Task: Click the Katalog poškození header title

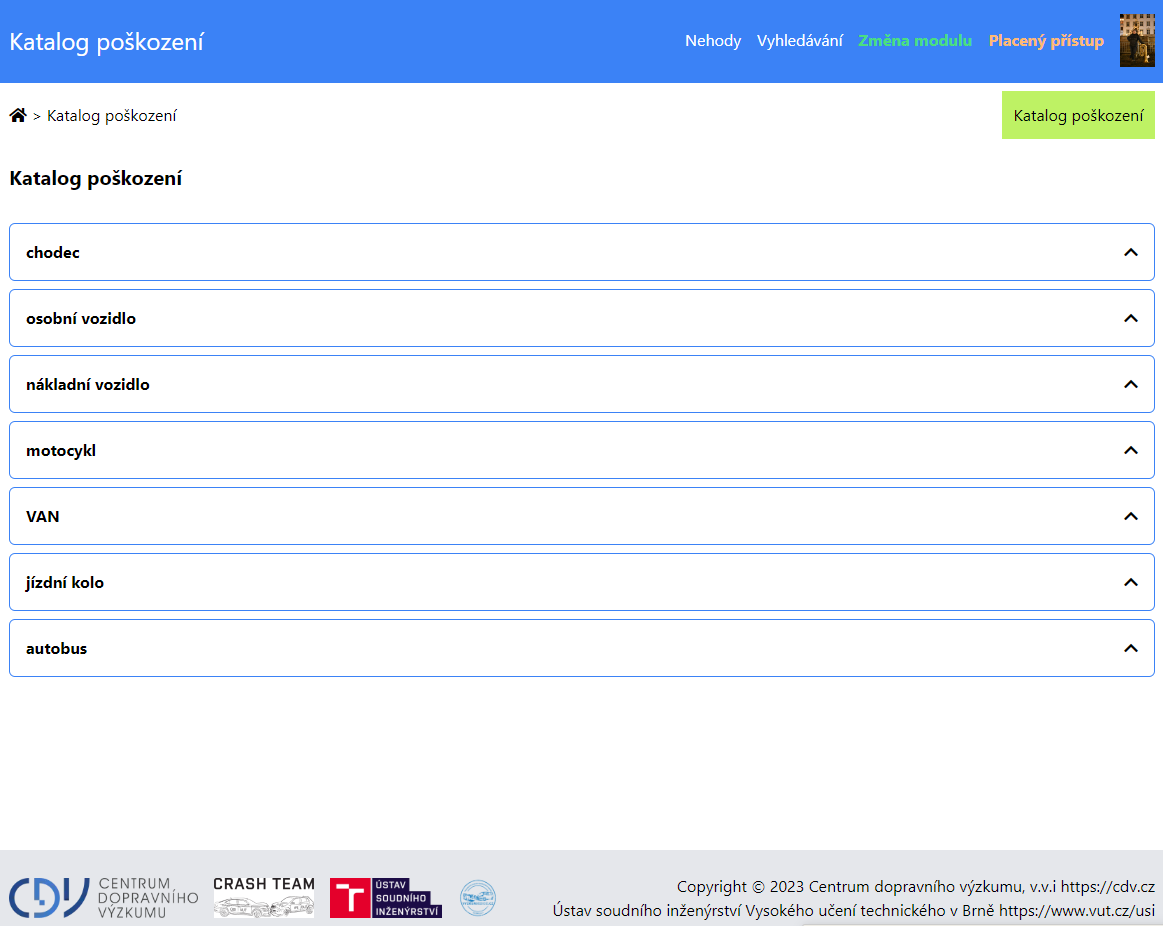Action: click(106, 42)
